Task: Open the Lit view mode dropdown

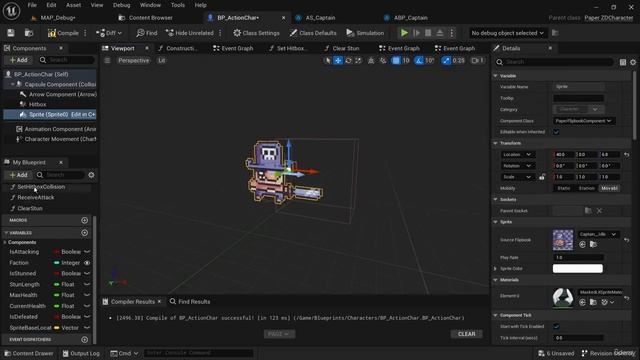Action: pos(162,60)
